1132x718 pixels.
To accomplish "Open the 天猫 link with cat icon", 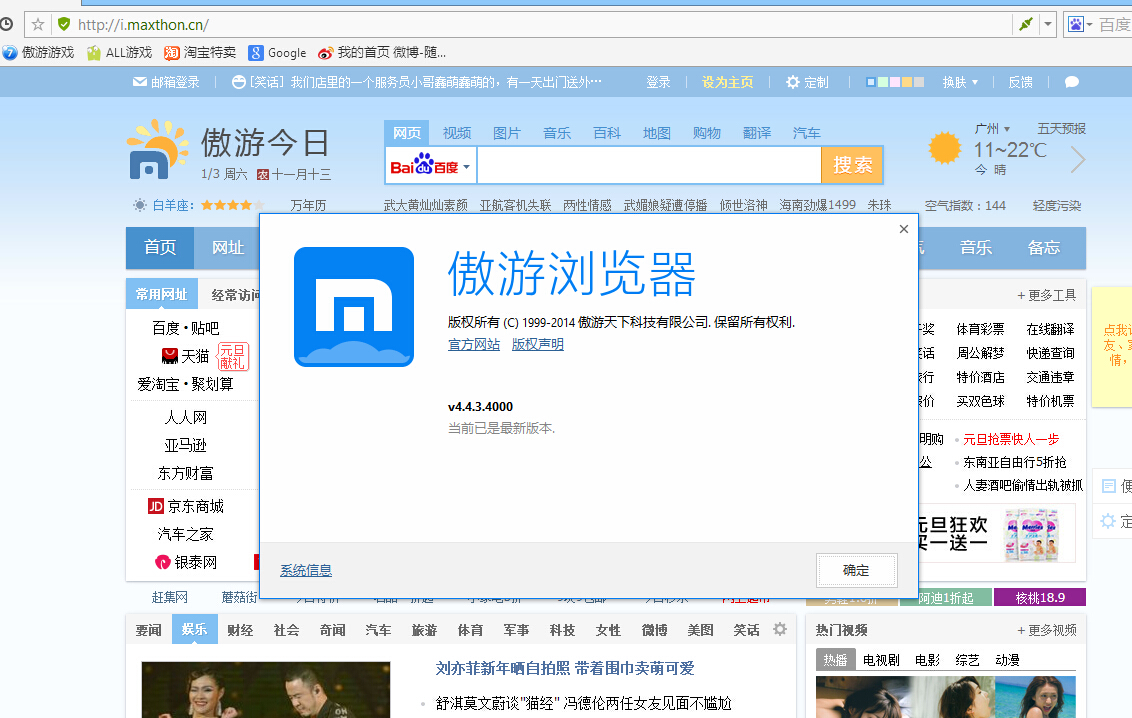I will (186, 356).
